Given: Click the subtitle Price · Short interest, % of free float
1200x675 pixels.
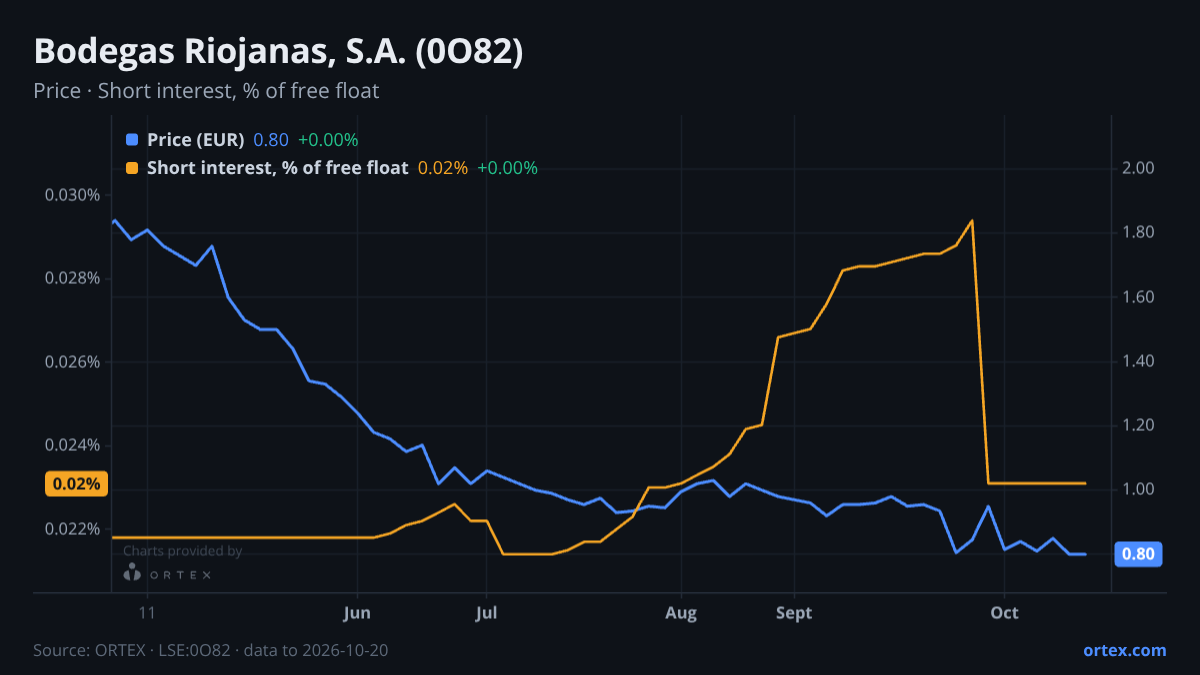Looking at the screenshot, I should tap(206, 91).
